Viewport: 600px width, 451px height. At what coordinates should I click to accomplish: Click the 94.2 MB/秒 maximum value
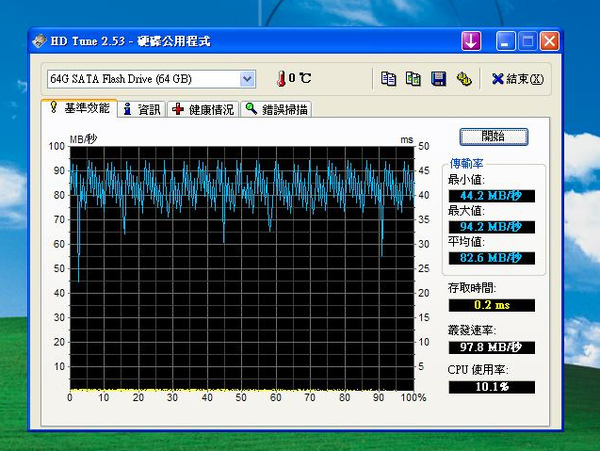[x=492, y=227]
